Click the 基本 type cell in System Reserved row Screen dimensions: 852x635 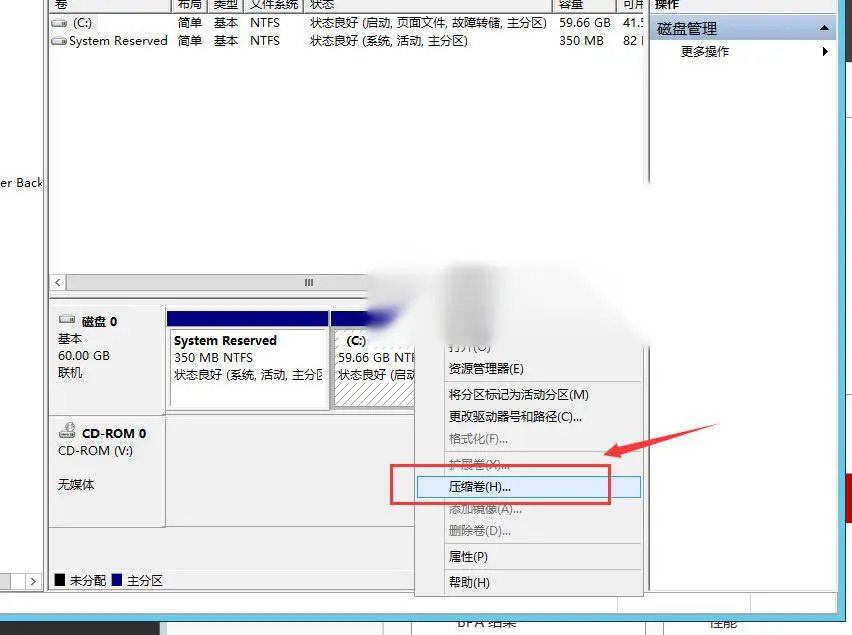(x=225, y=41)
